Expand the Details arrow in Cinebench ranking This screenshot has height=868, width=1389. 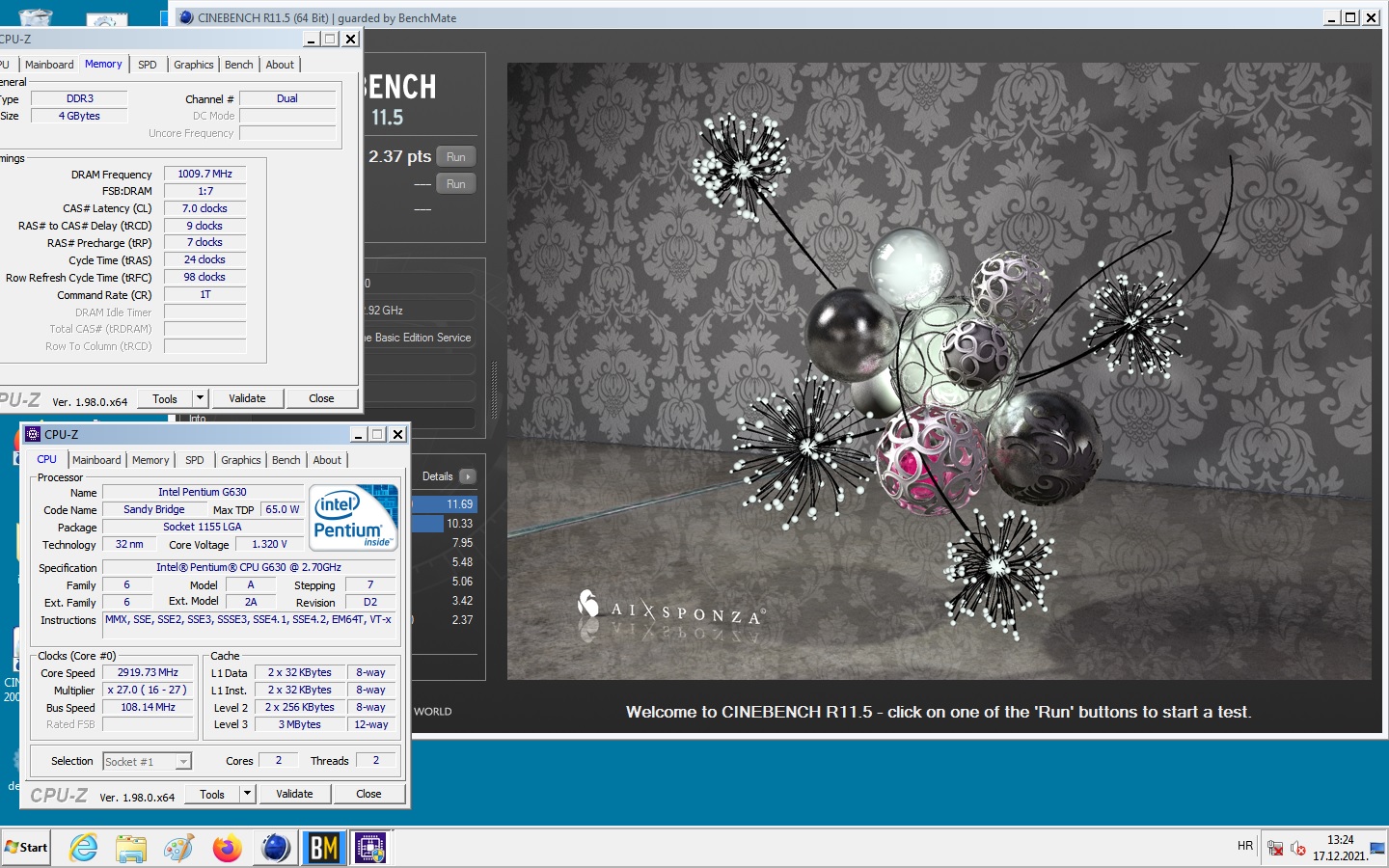click(x=468, y=476)
